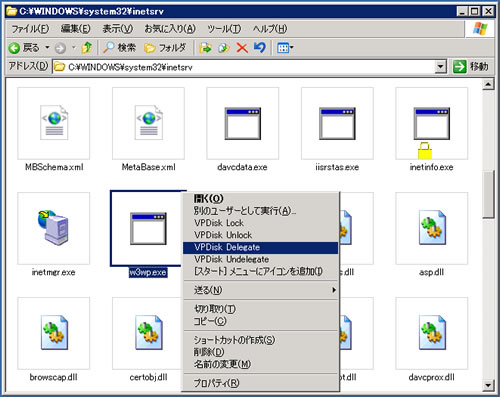Click the Forward arrow toolbar icon
The width and height of the screenshot is (500, 397).
[x=60, y=48]
